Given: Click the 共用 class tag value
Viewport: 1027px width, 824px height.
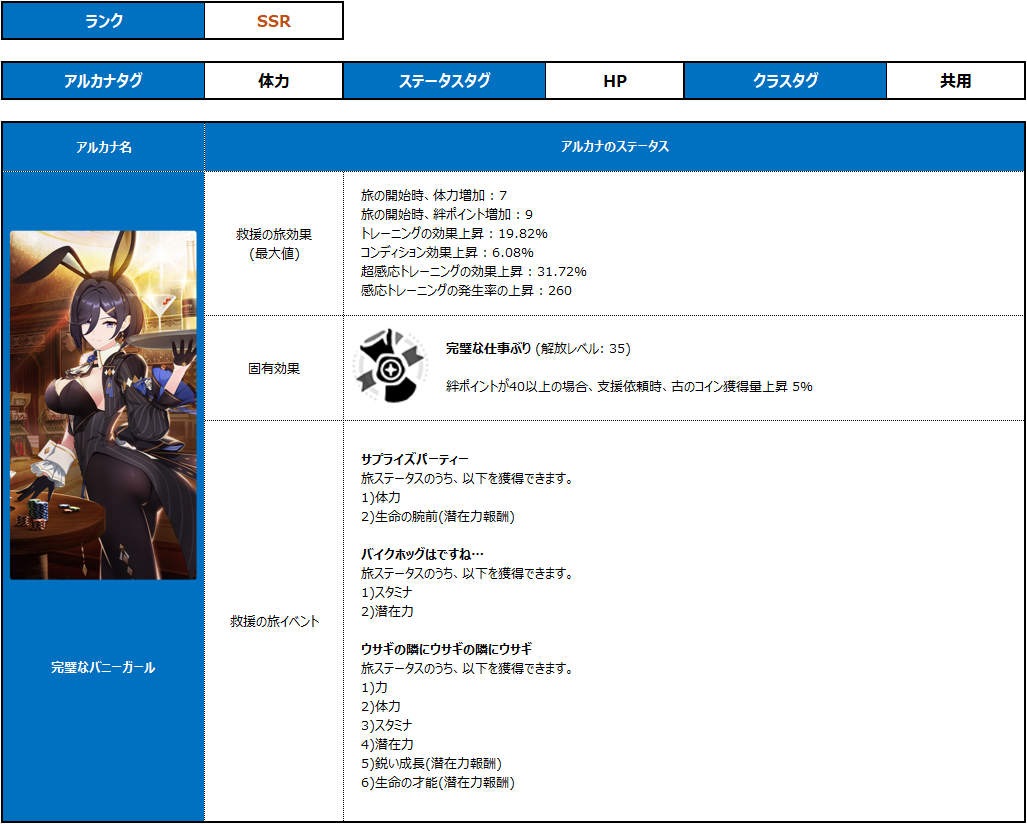Looking at the screenshot, I should (x=956, y=81).
